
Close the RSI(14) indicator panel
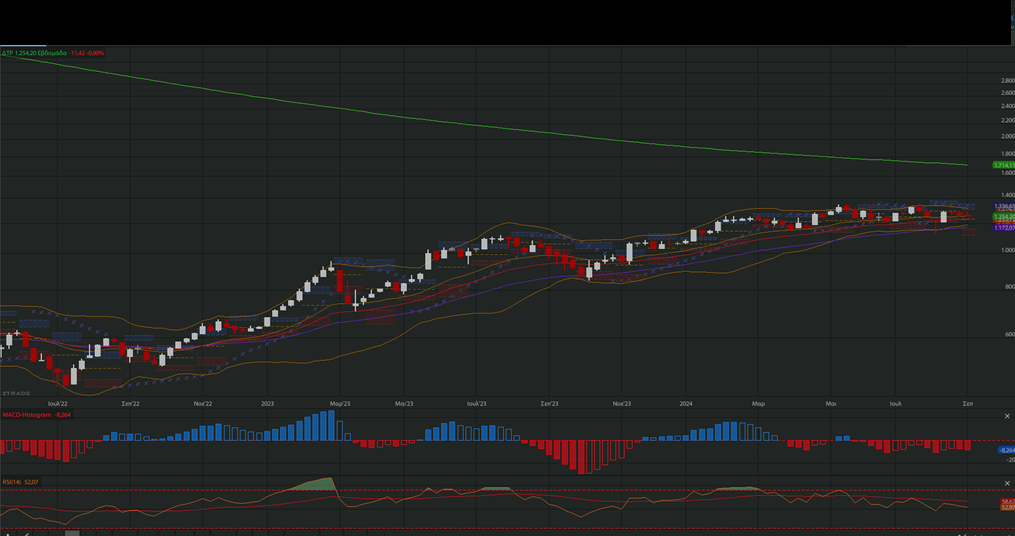pyautogui.click(x=1007, y=484)
